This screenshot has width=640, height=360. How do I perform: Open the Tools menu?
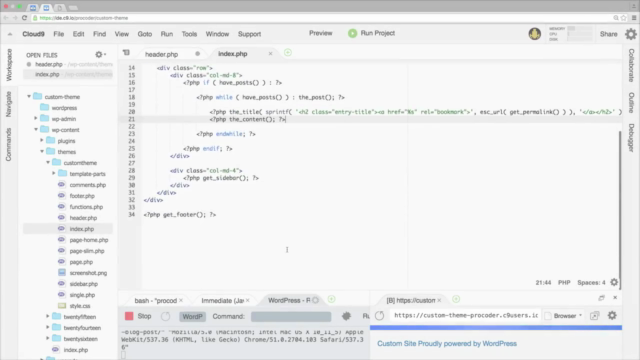[x=189, y=34]
